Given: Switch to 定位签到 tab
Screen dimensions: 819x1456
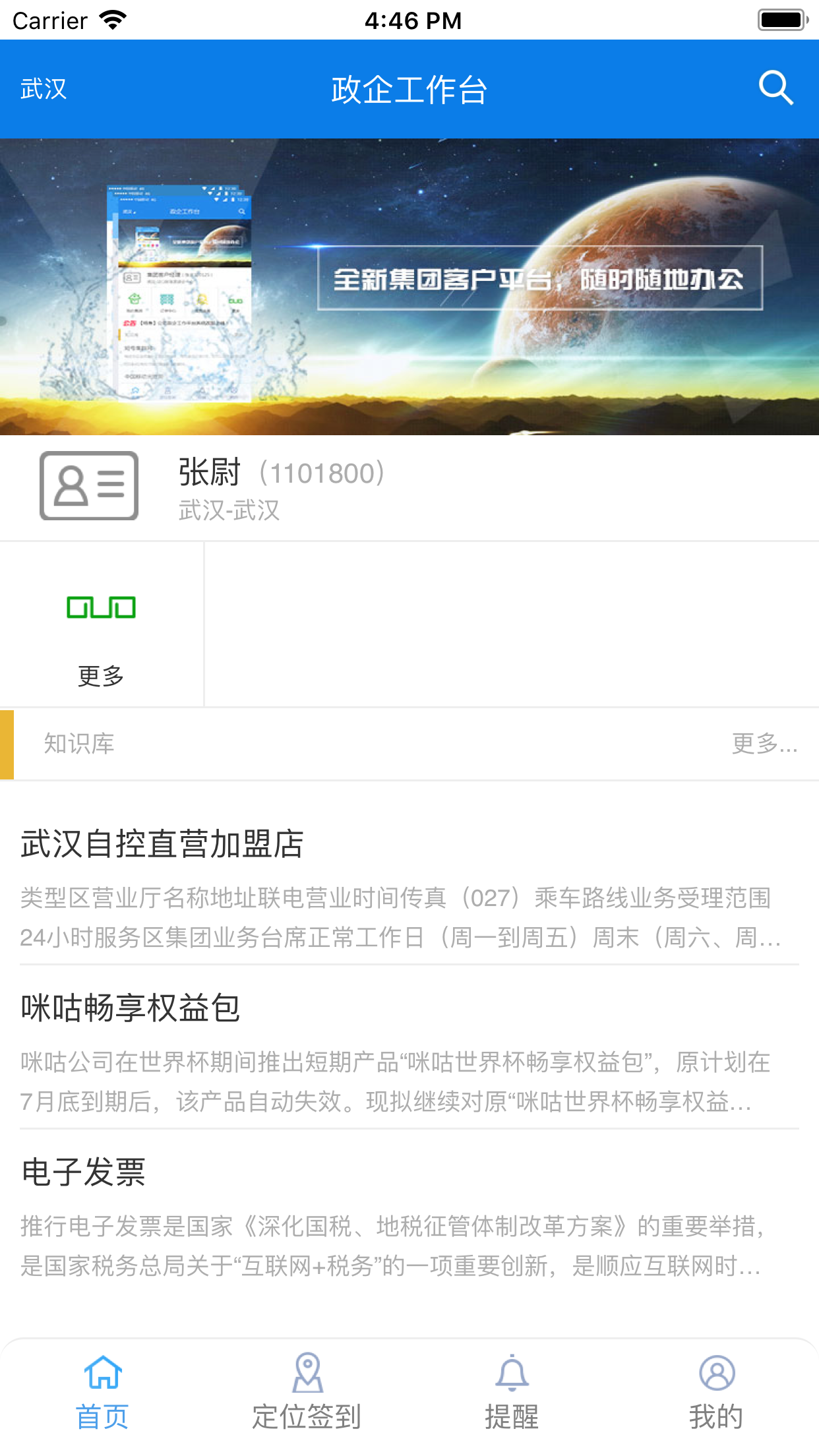Looking at the screenshot, I should (x=307, y=1416).
